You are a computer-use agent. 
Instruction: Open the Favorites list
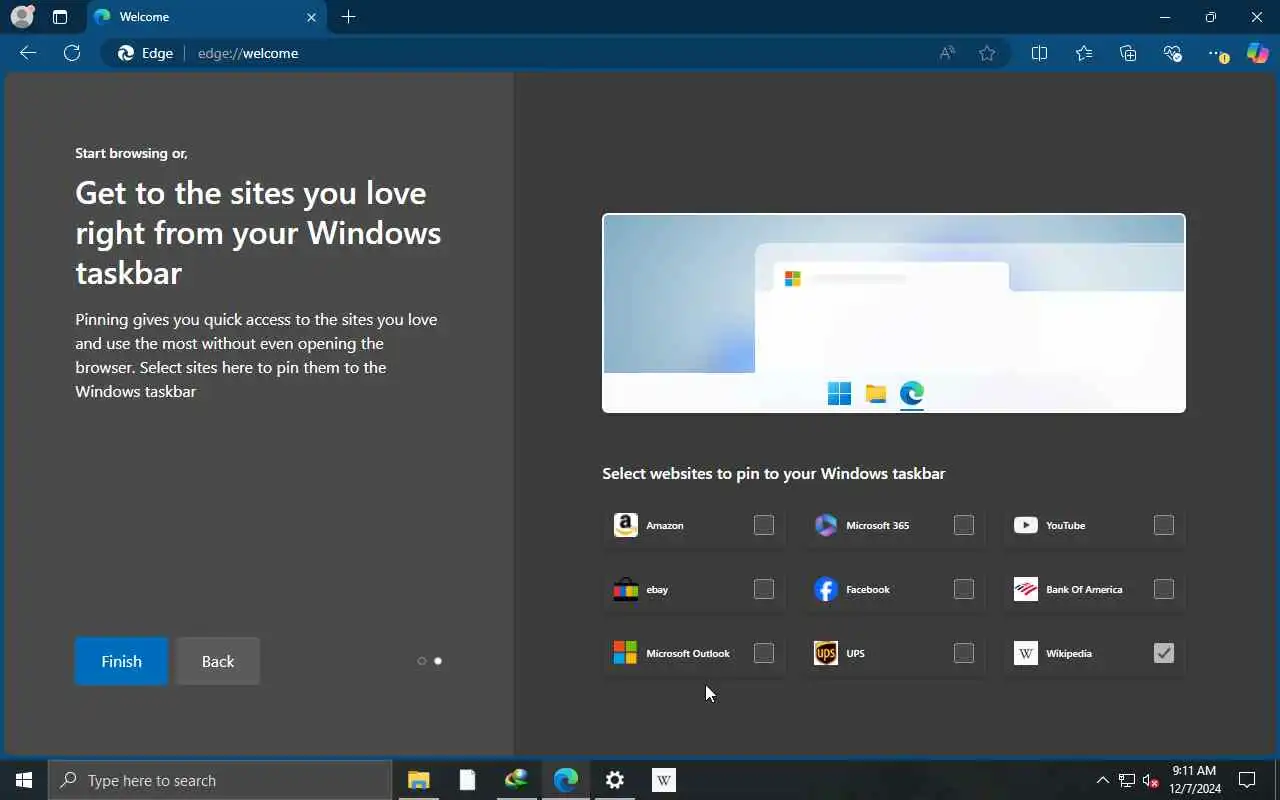click(x=1084, y=53)
